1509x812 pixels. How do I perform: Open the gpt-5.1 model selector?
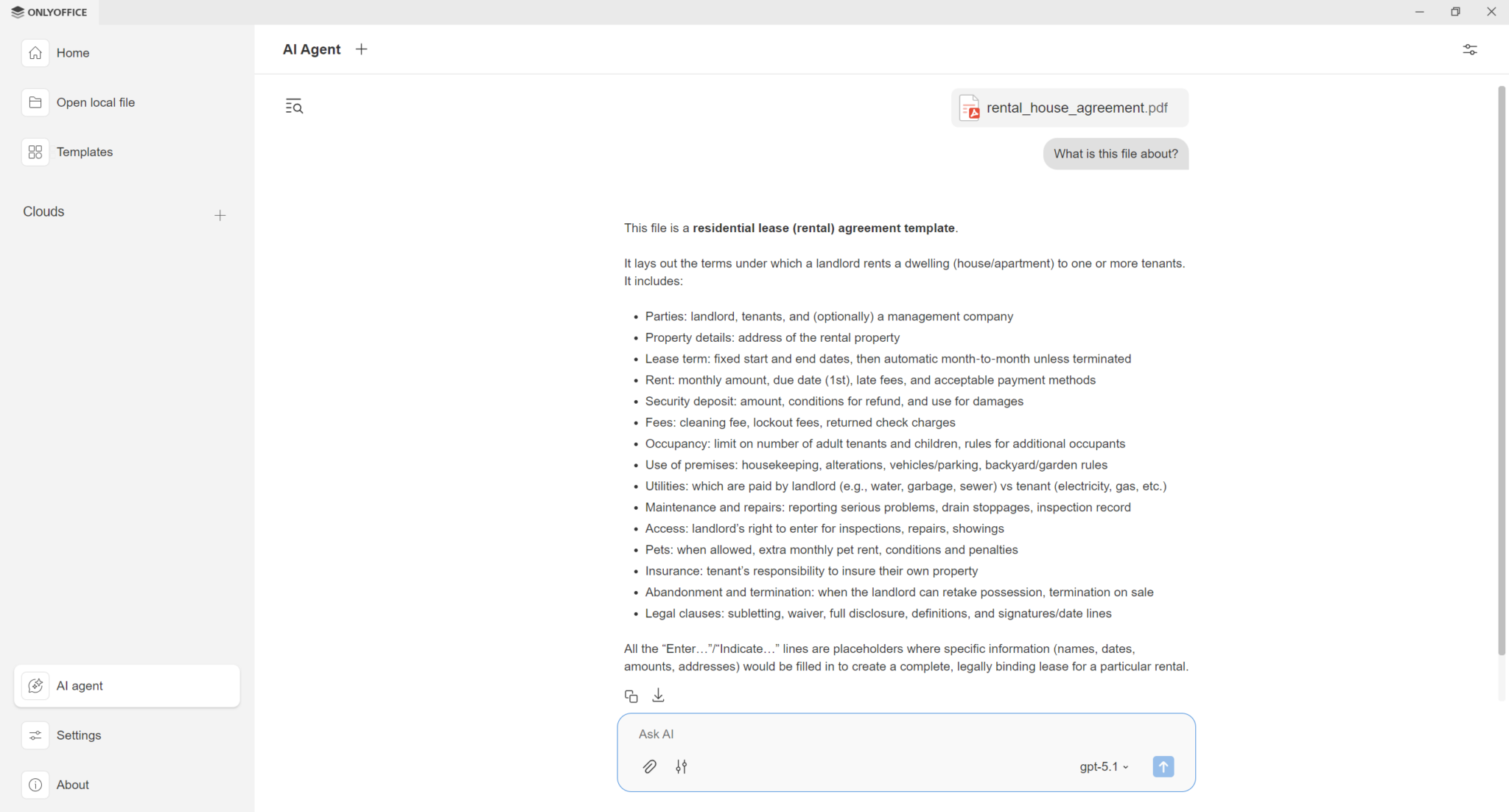(1103, 766)
